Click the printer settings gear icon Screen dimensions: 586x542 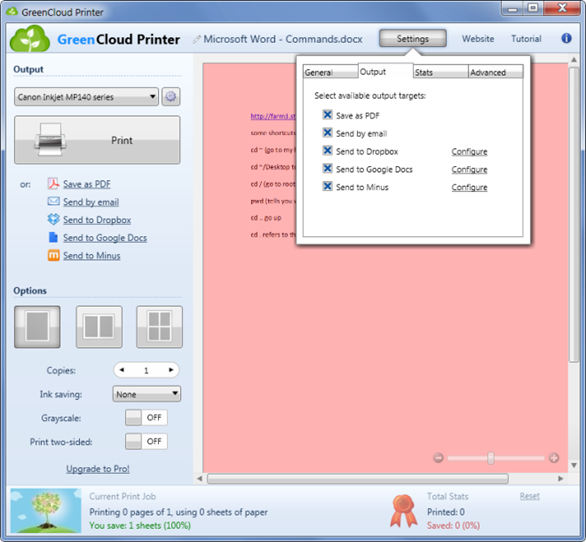(171, 97)
